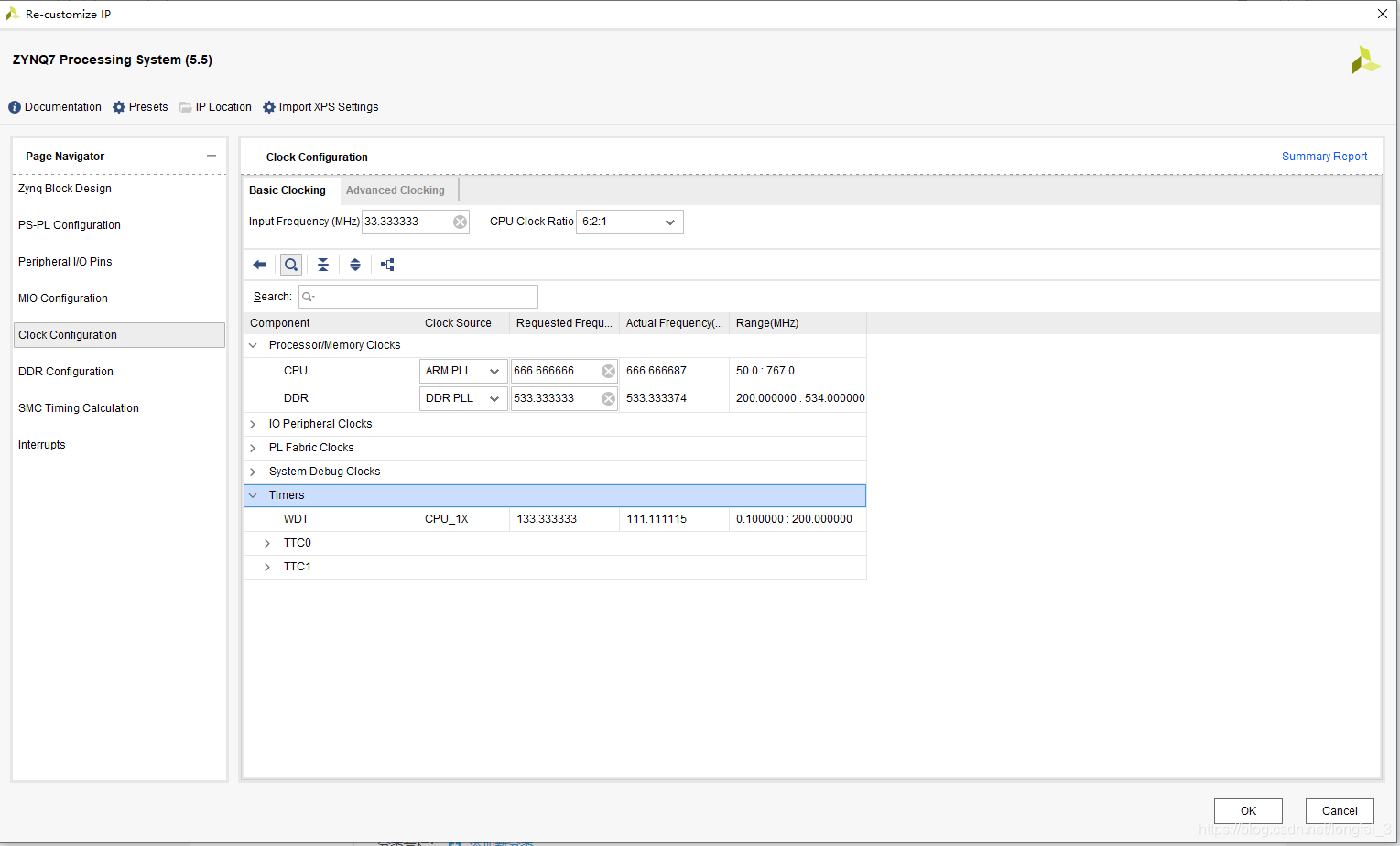Image resolution: width=1400 pixels, height=846 pixels.
Task: Click the Cancel button
Action: point(1340,811)
